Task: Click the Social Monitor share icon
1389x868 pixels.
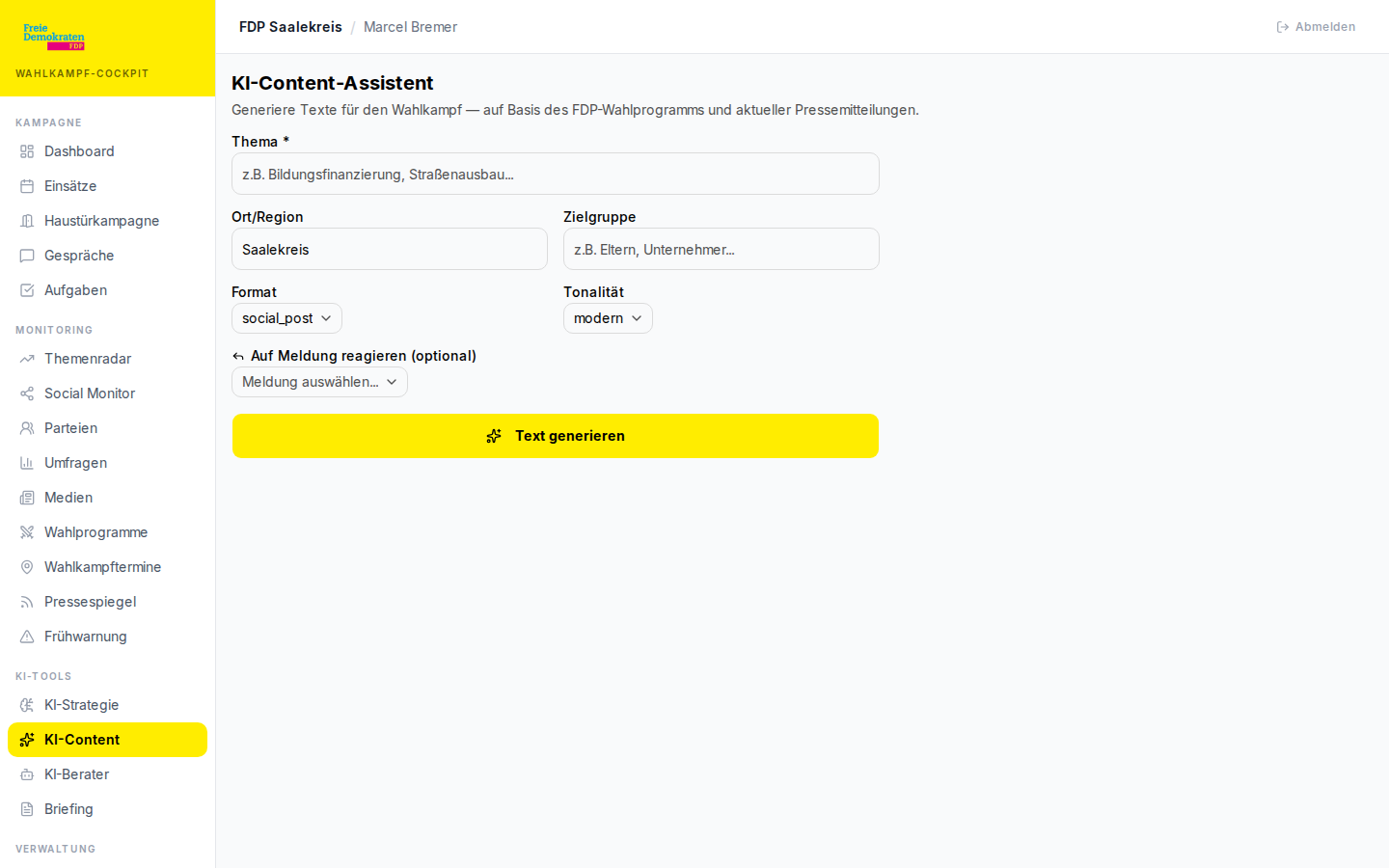Action: click(x=27, y=393)
